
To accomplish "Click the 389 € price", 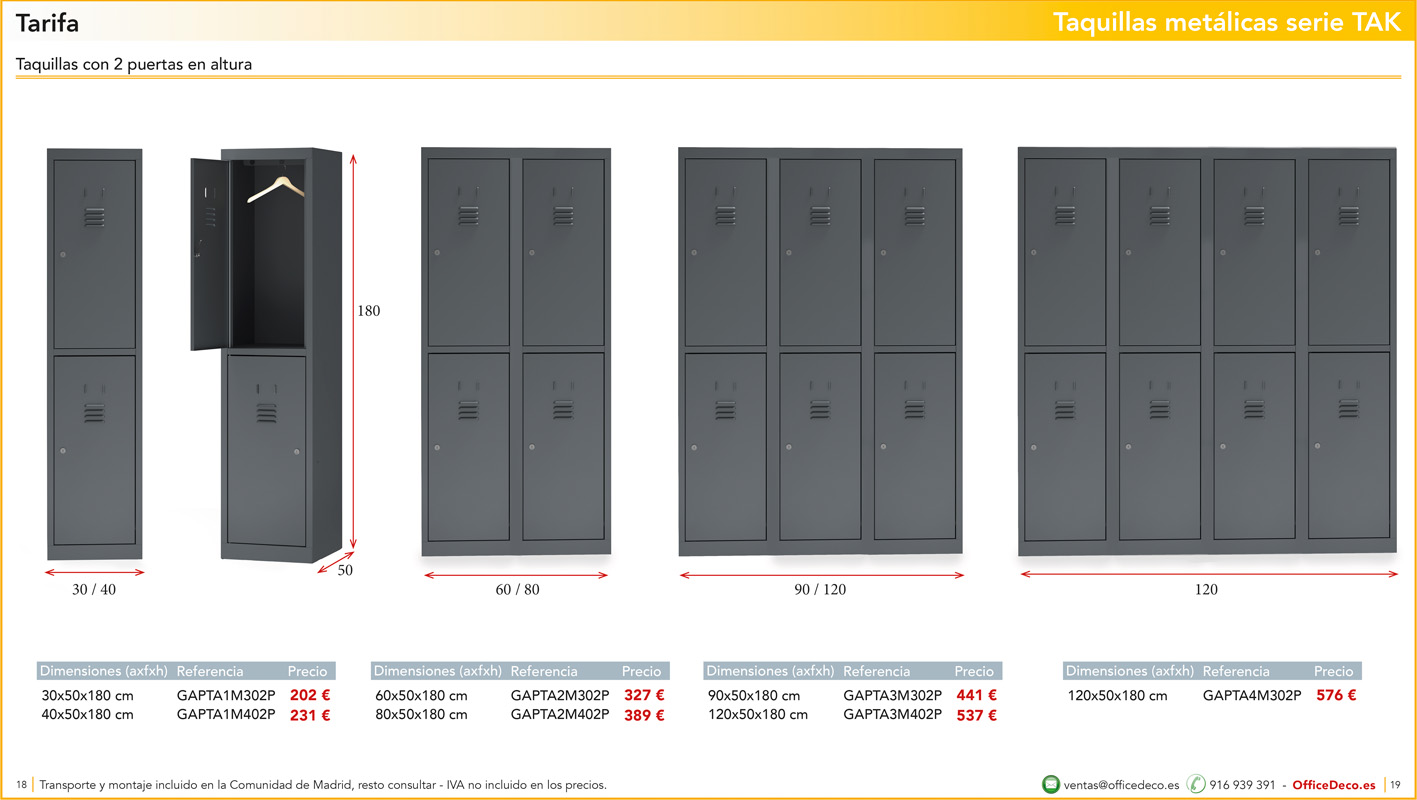I will [x=644, y=715].
